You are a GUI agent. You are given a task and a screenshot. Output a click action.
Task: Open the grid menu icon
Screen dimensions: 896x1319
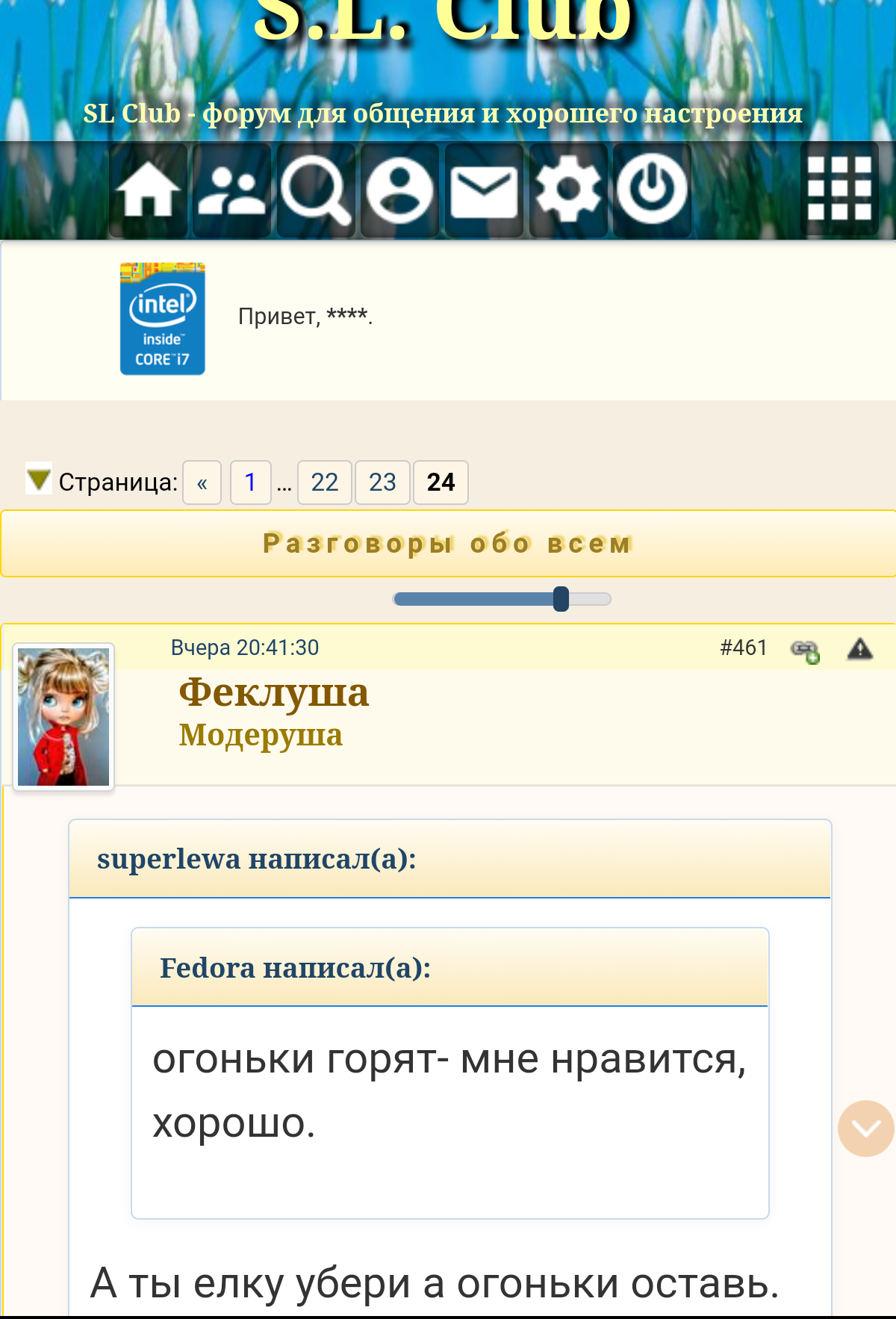(839, 189)
